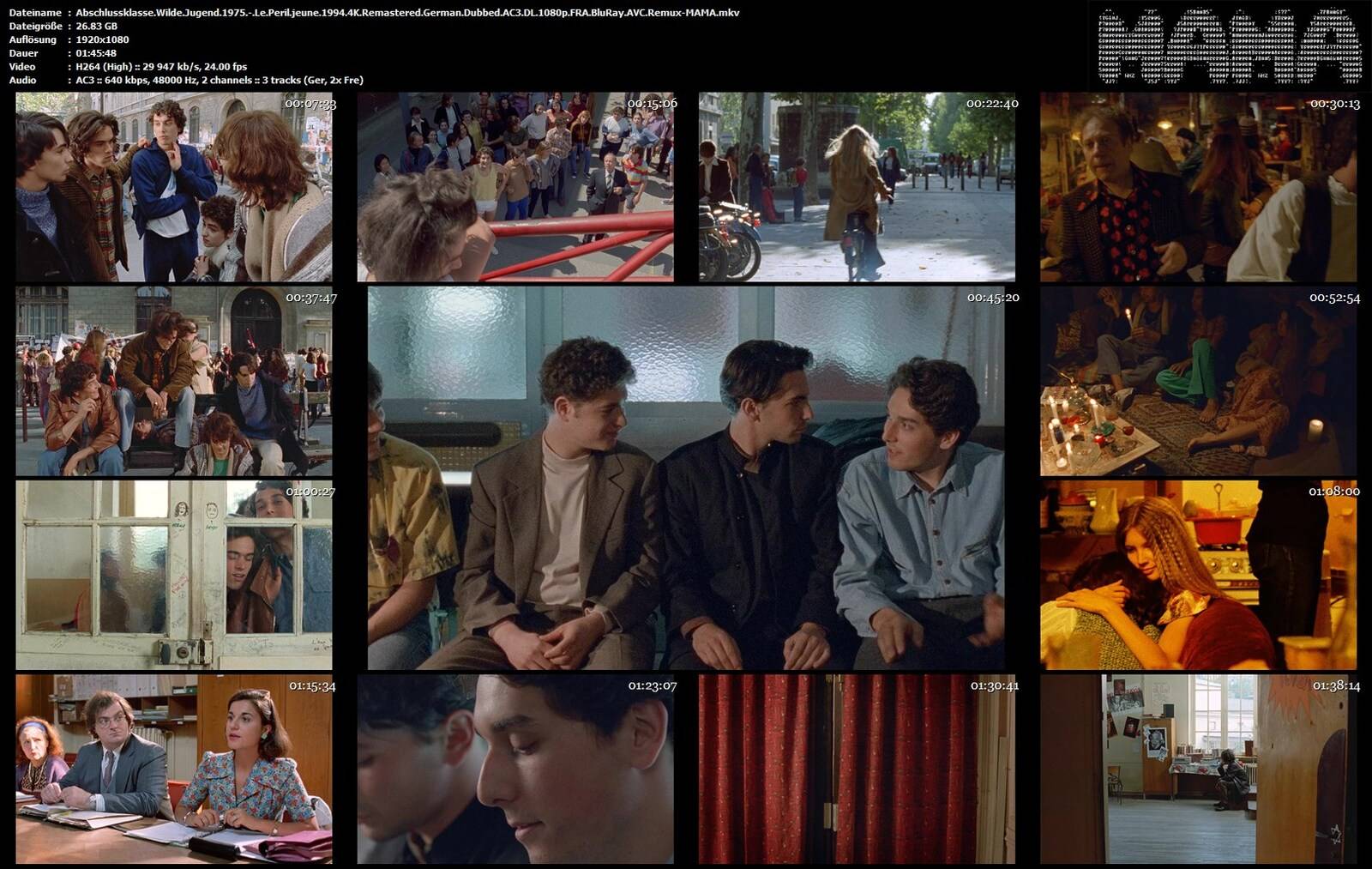This screenshot has height=869, width=1372.
Task: Click the Auflösung label
Action: coord(33,39)
